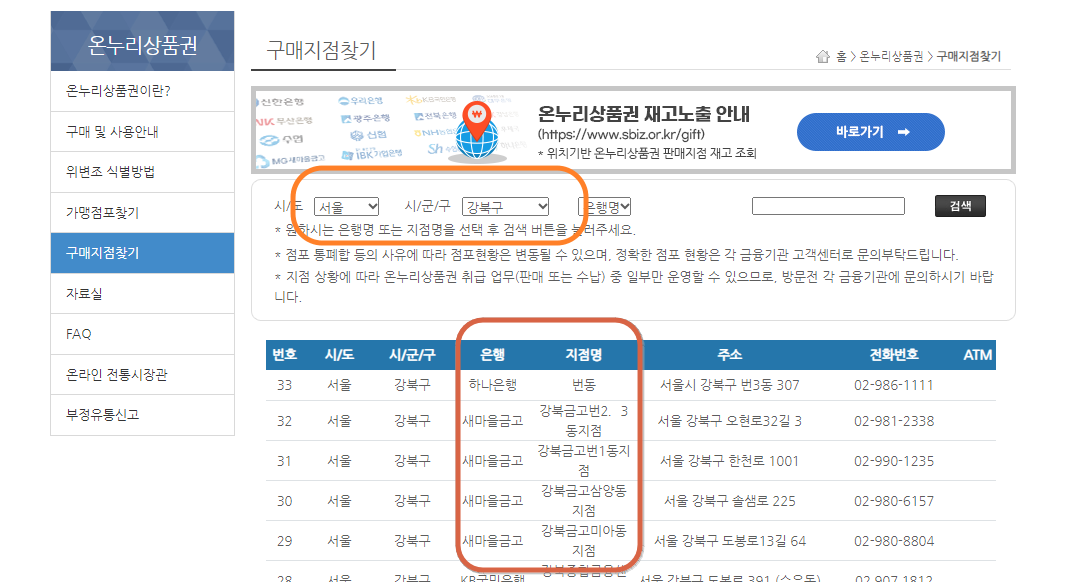This screenshot has height=582, width=1078.
Task: Click phone number 02-981-2338
Action: point(894,421)
